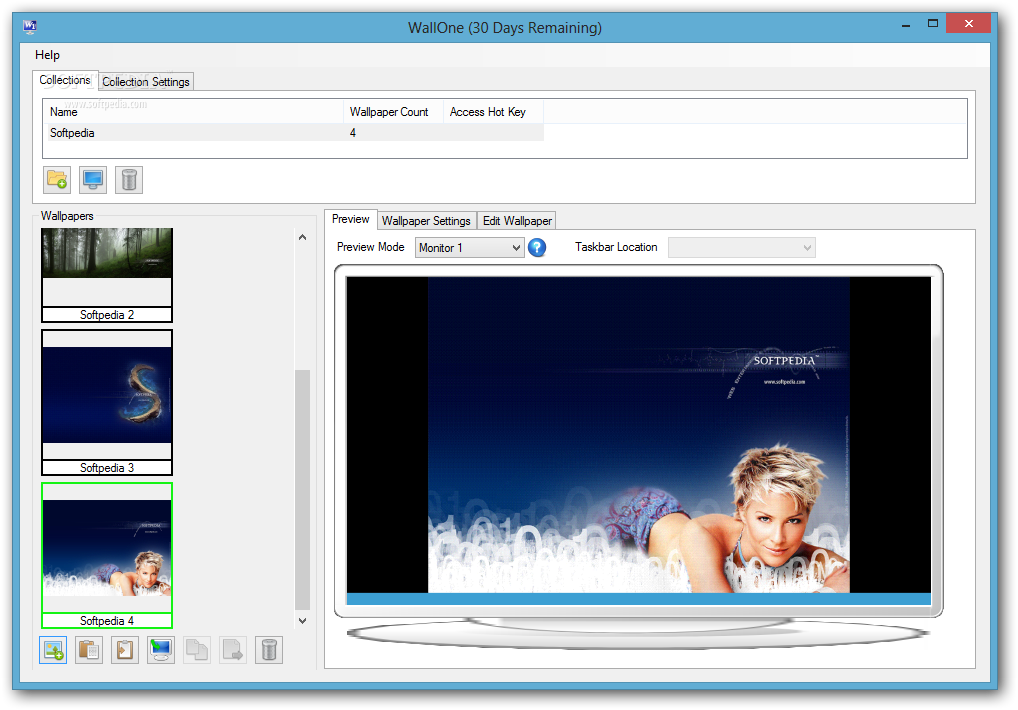This screenshot has width=1018, height=710.
Task: Click the Access Hot Key column header
Action: (493, 112)
